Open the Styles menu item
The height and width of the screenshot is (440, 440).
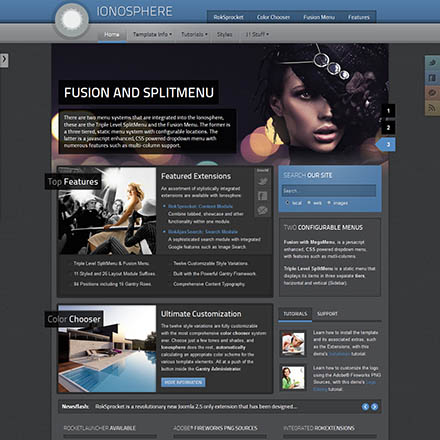point(224,34)
